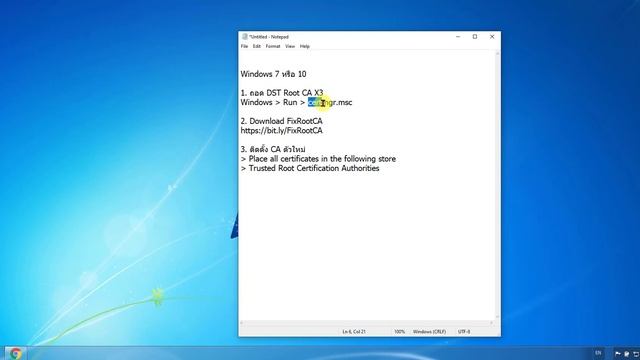640x360 pixels.
Task: Click the vertical scrollbar down arrow
Action: coord(498,317)
